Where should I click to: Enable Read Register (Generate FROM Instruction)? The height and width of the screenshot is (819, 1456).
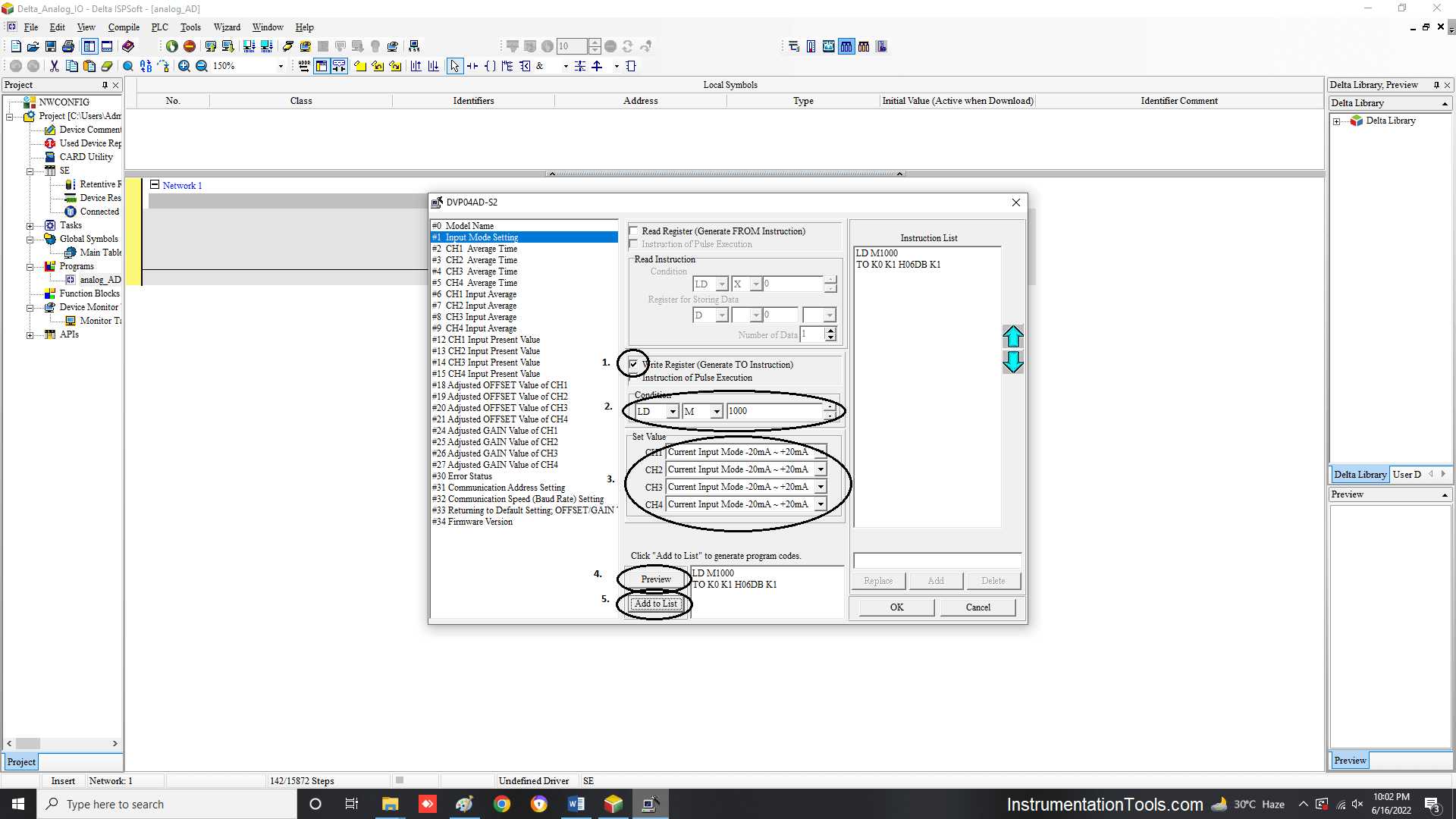point(633,231)
